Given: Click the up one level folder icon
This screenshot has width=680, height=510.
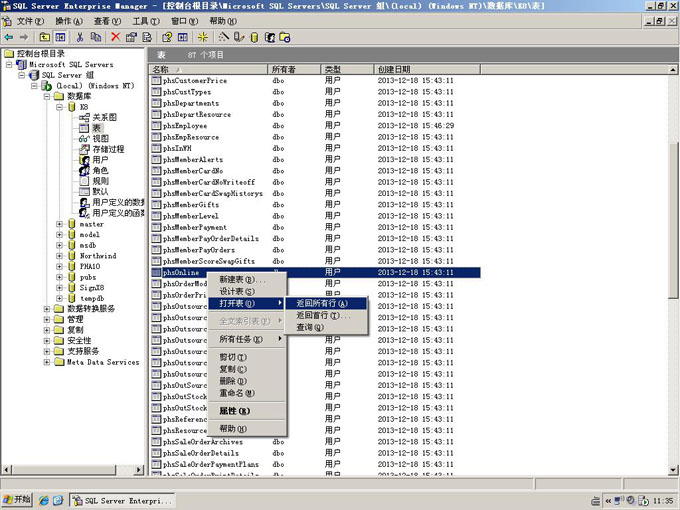Looking at the screenshot, I should pyautogui.click(x=46, y=37).
